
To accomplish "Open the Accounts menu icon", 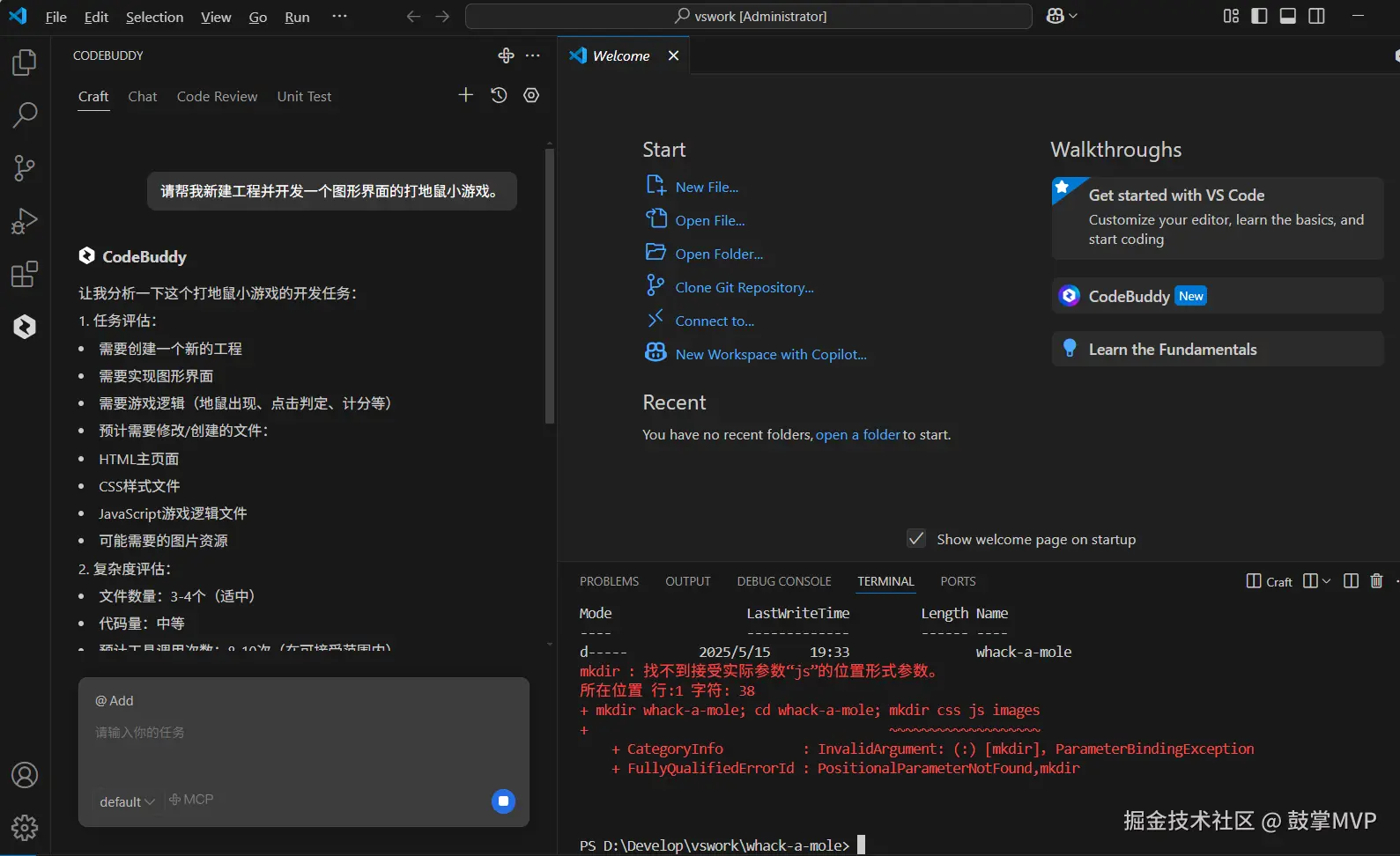I will click(25, 775).
